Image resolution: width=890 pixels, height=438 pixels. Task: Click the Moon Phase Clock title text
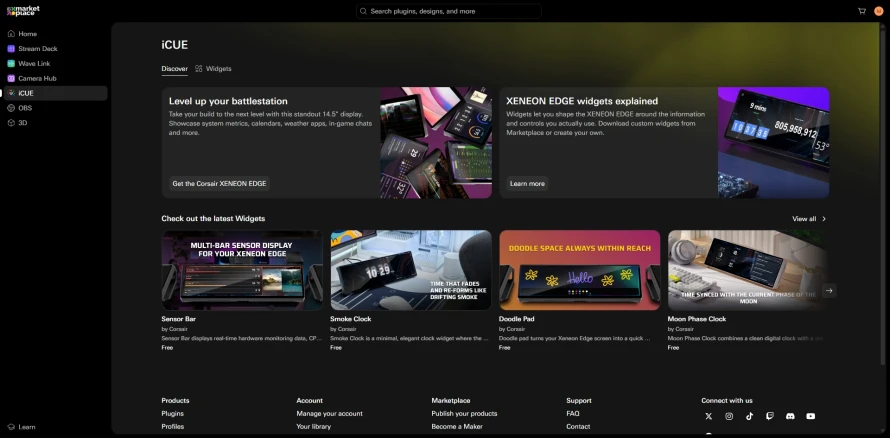click(697, 319)
